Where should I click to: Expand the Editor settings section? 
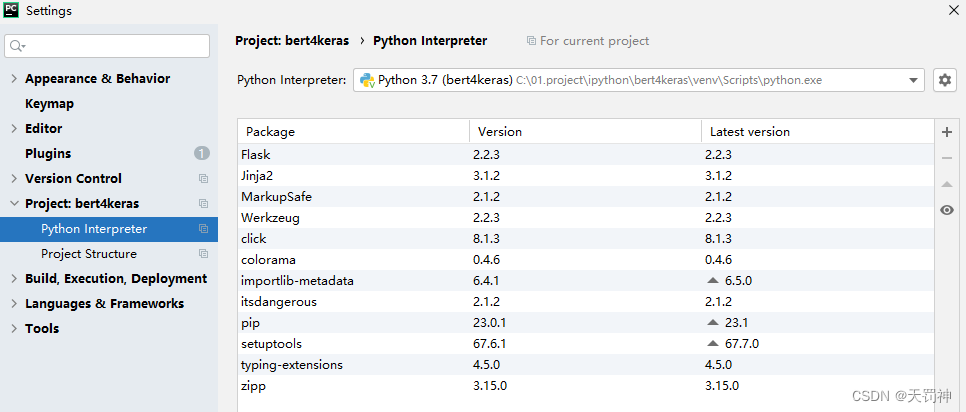14,128
